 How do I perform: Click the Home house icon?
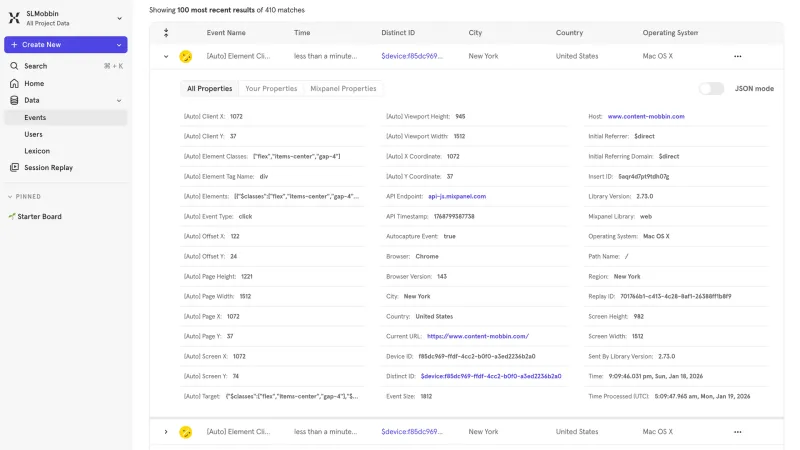[x=14, y=83]
